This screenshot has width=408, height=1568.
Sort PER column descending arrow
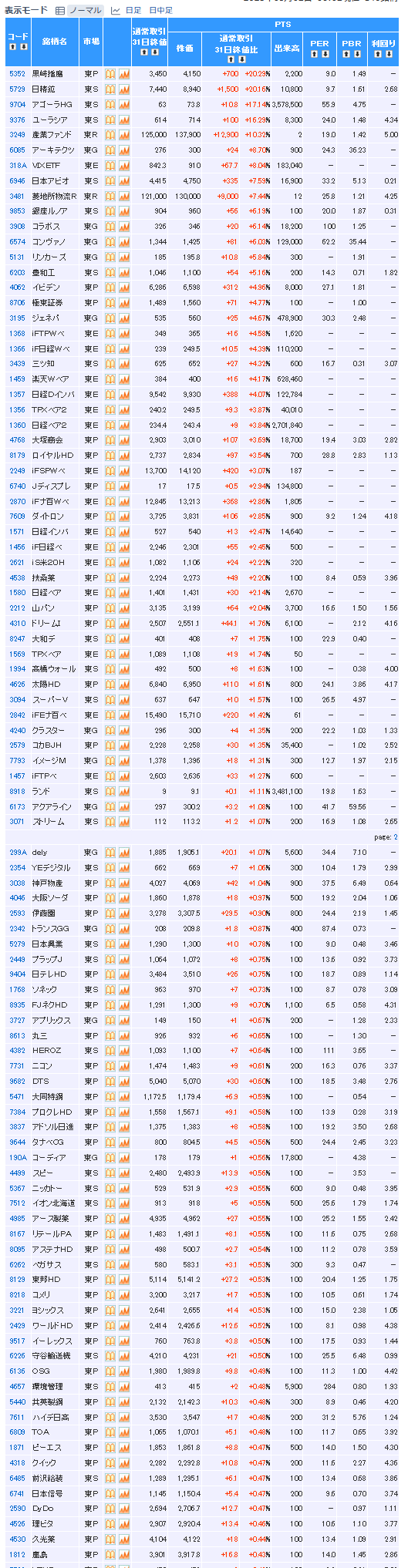pos(324,53)
